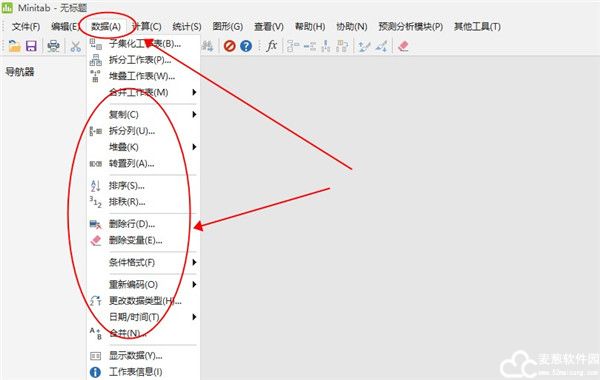Click the Save disk toolbar icon
600x380 pixels.
pyautogui.click(x=31, y=46)
